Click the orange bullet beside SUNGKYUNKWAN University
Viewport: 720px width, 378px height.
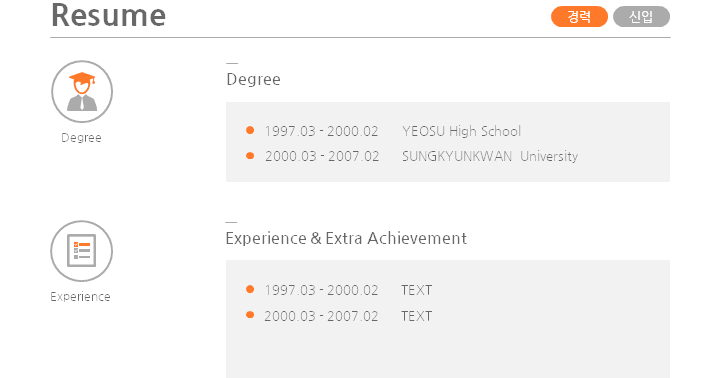[250, 156]
